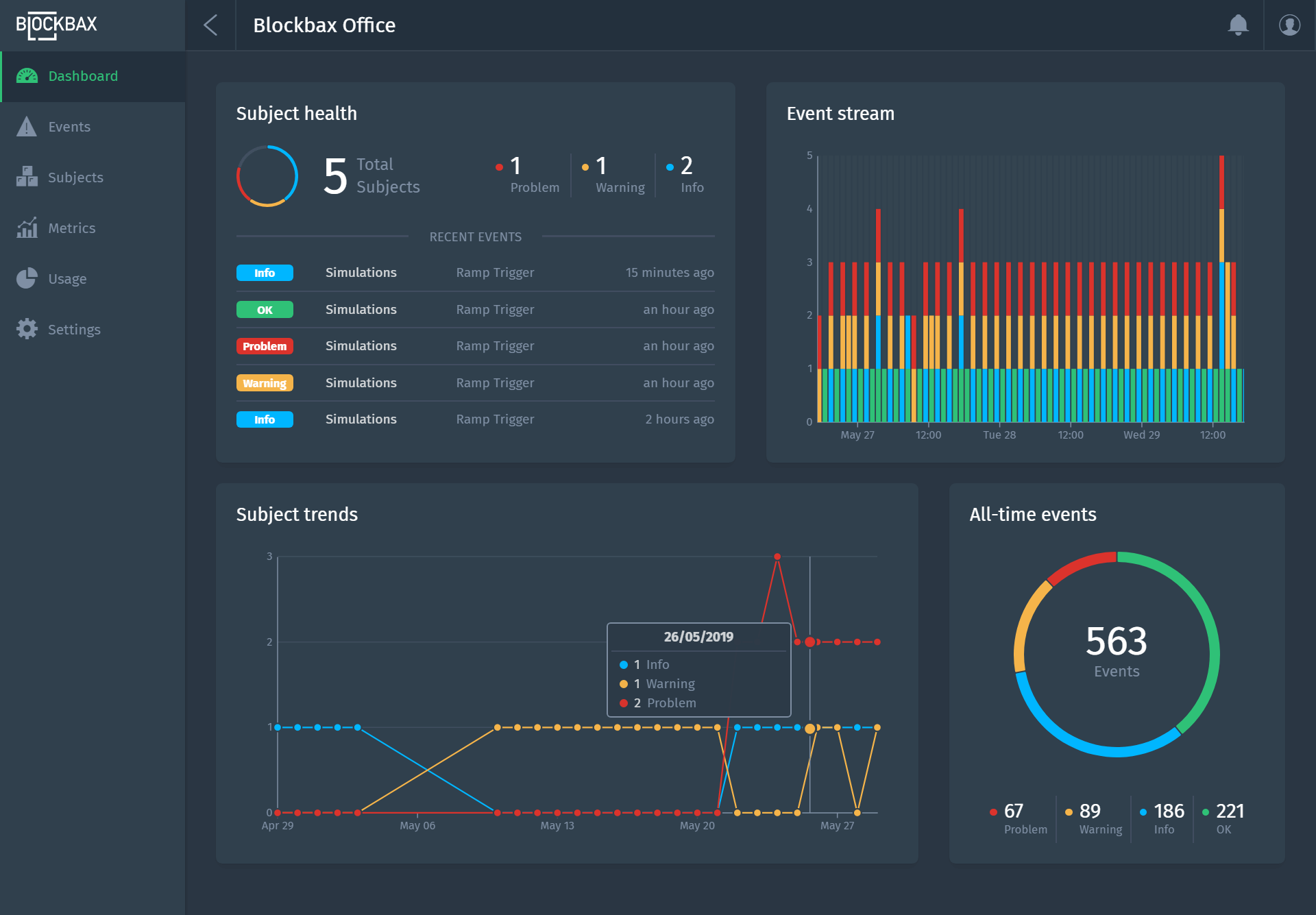The image size is (1316, 915).
Task: Select the Events menu entry
Action: (x=69, y=126)
